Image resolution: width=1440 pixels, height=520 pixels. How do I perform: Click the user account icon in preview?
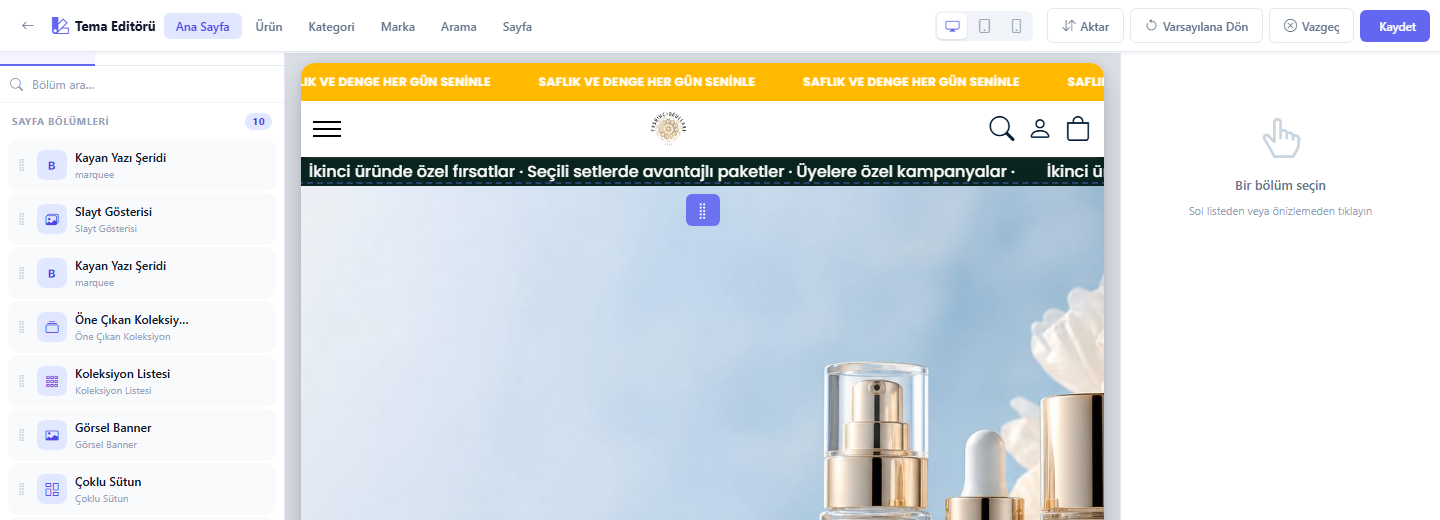coord(1040,128)
